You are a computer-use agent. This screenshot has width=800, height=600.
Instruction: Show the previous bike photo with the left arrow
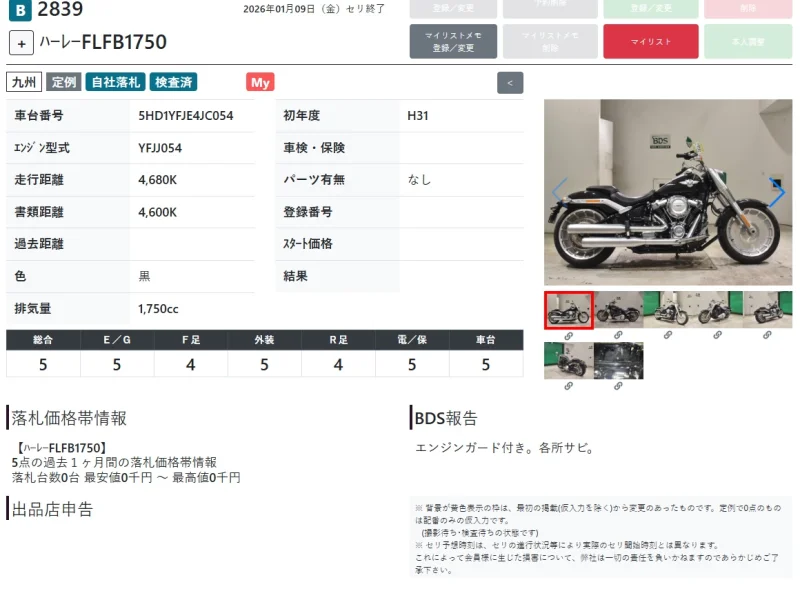pos(560,192)
